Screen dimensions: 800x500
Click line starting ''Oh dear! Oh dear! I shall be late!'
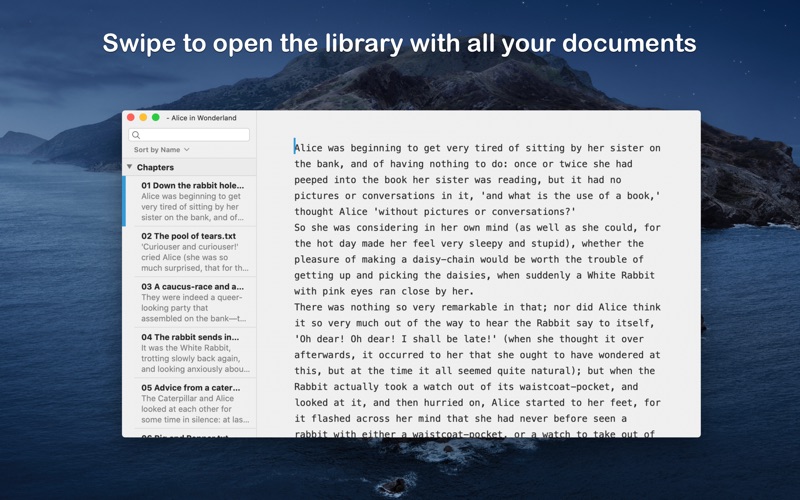(469, 339)
